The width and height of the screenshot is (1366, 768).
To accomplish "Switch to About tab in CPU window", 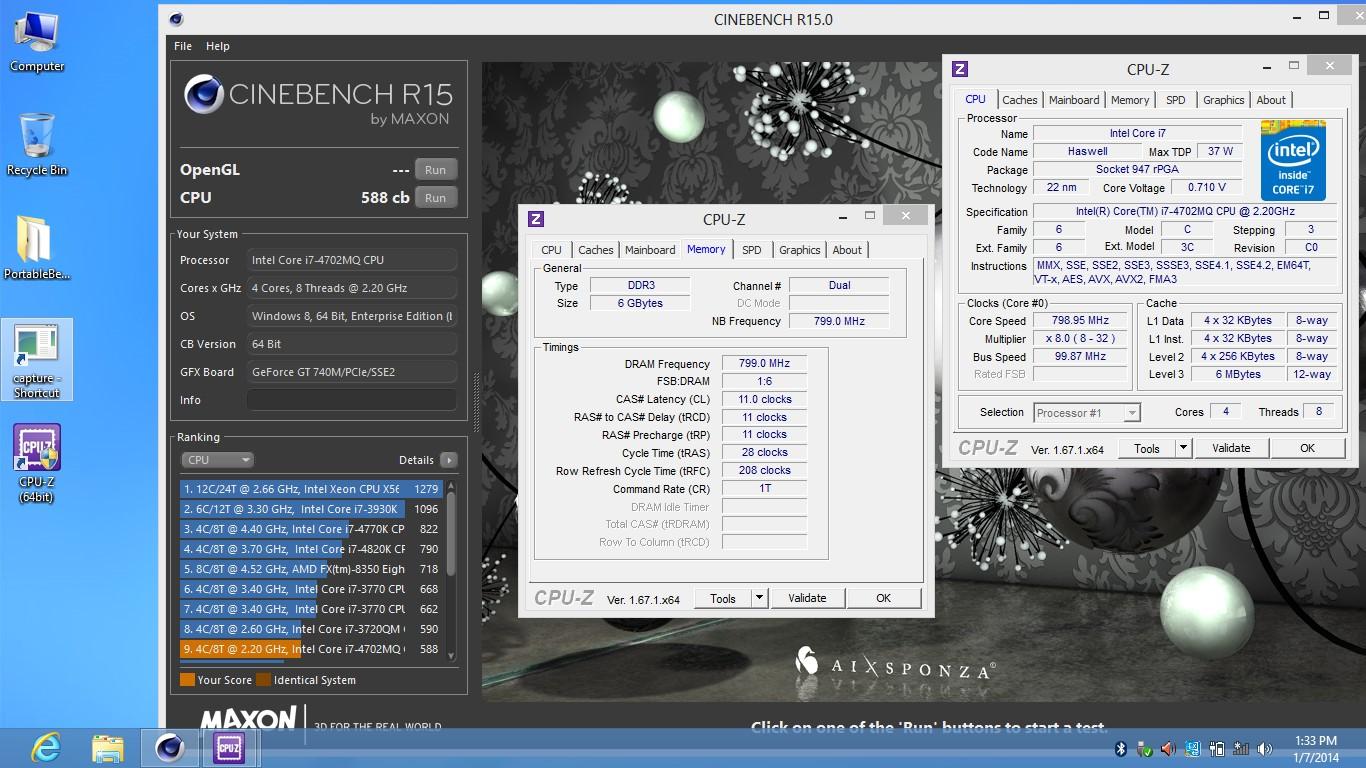I will (x=1271, y=100).
